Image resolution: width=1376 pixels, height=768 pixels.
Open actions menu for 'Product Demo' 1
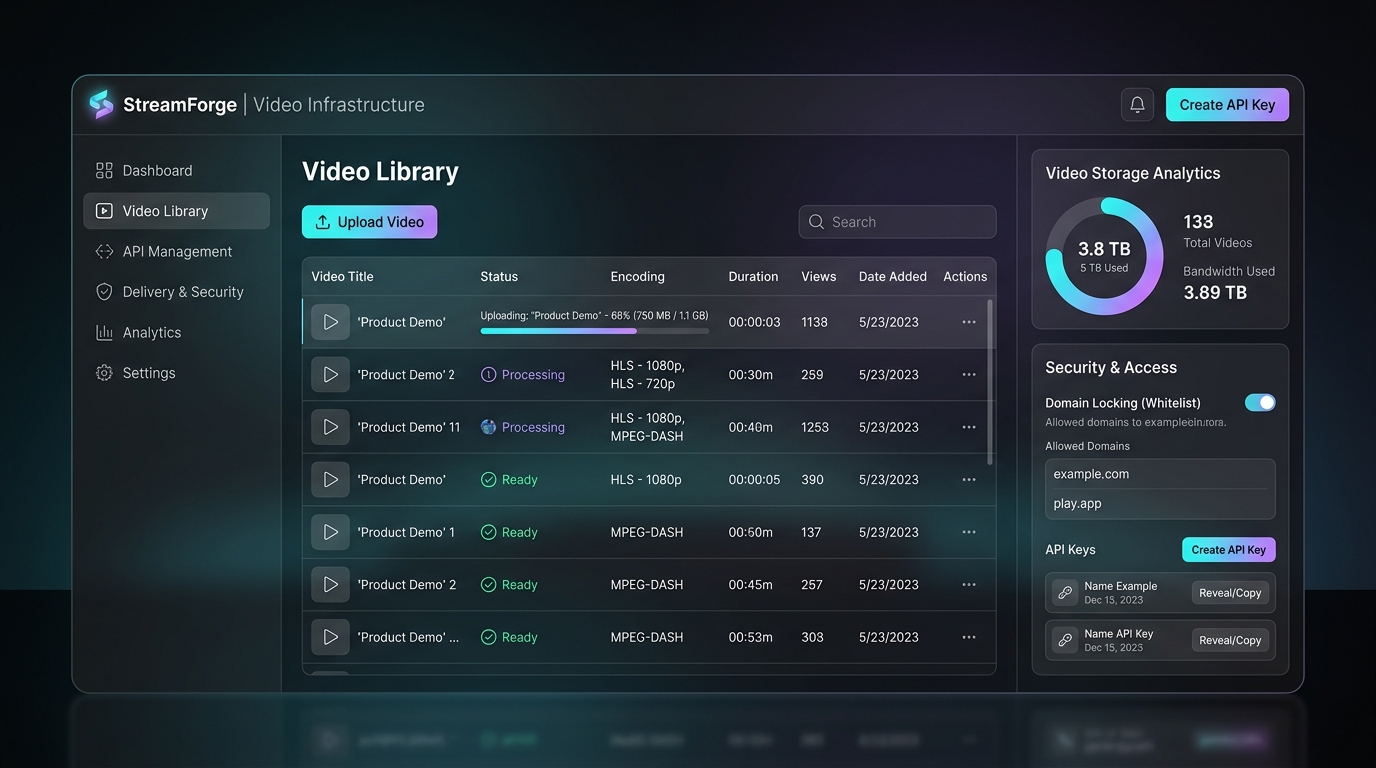pos(969,532)
